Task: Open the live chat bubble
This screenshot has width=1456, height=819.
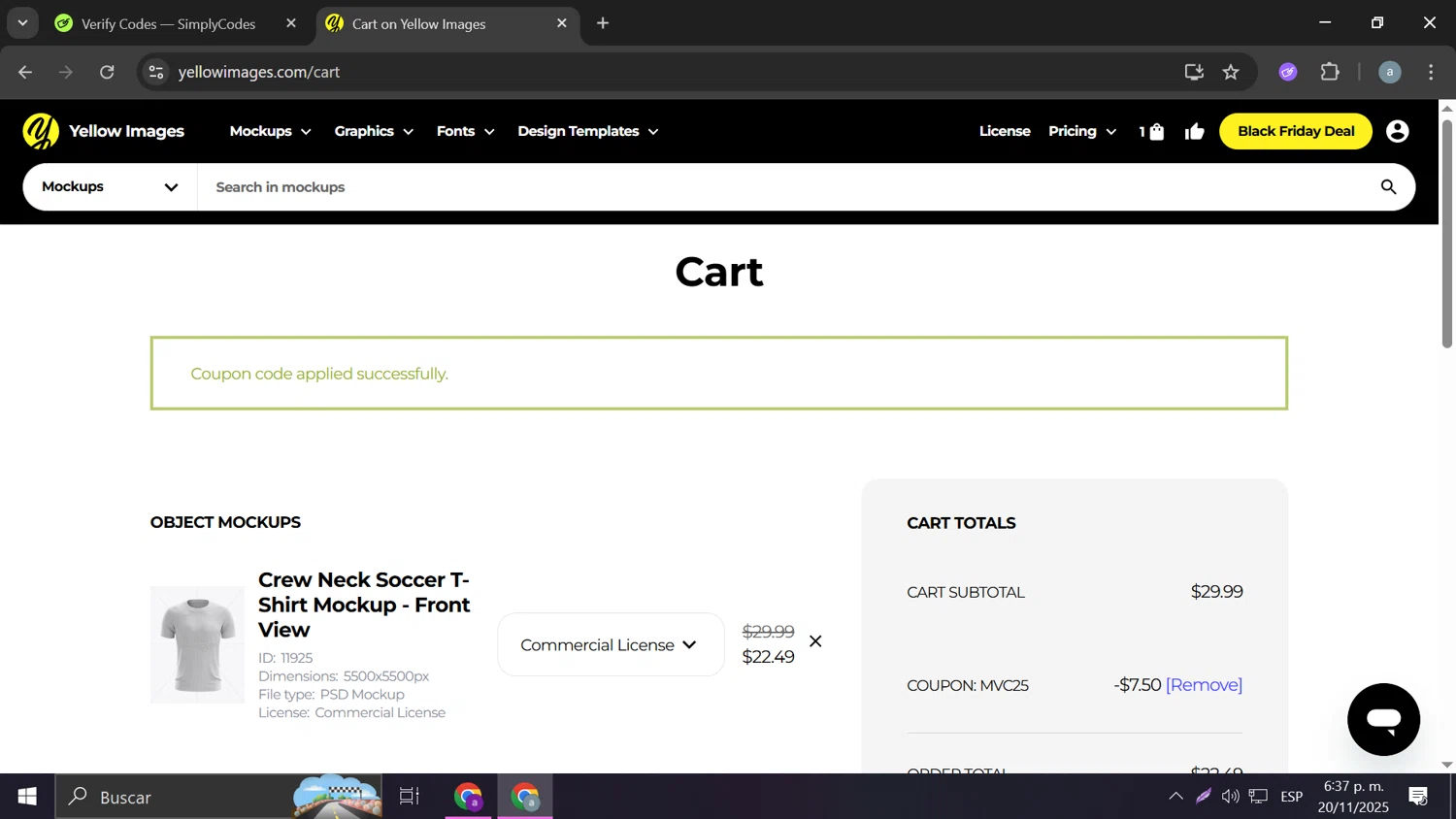Action: click(x=1383, y=719)
